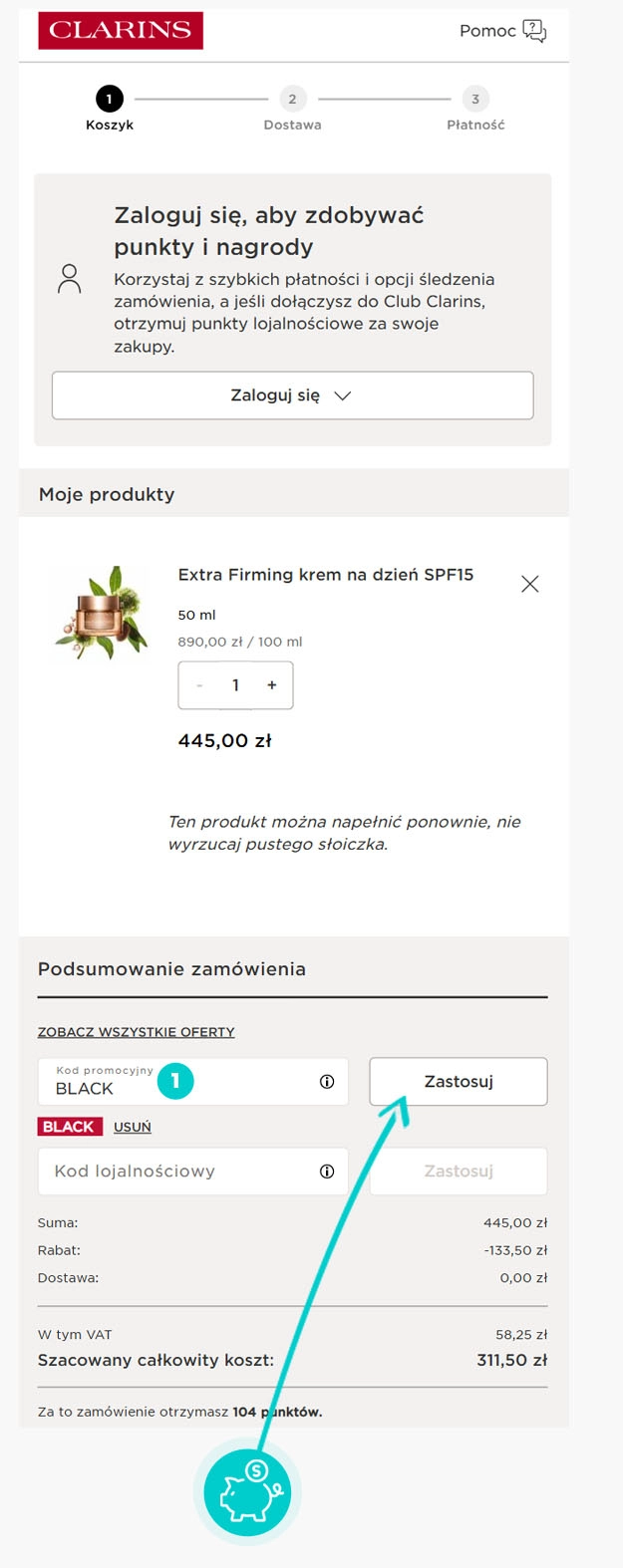The height and width of the screenshot is (1568, 623).
Task: Apply promo code with Zastosuj
Action: (x=459, y=1082)
